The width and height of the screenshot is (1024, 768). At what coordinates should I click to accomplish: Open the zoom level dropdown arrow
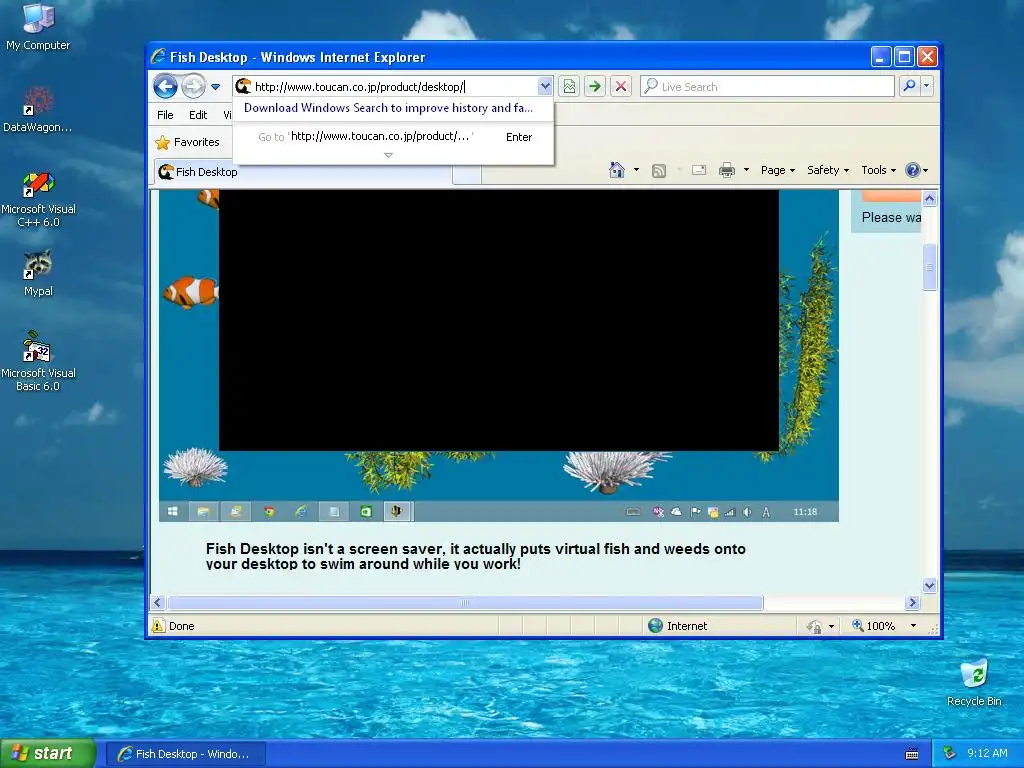click(913, 626)
